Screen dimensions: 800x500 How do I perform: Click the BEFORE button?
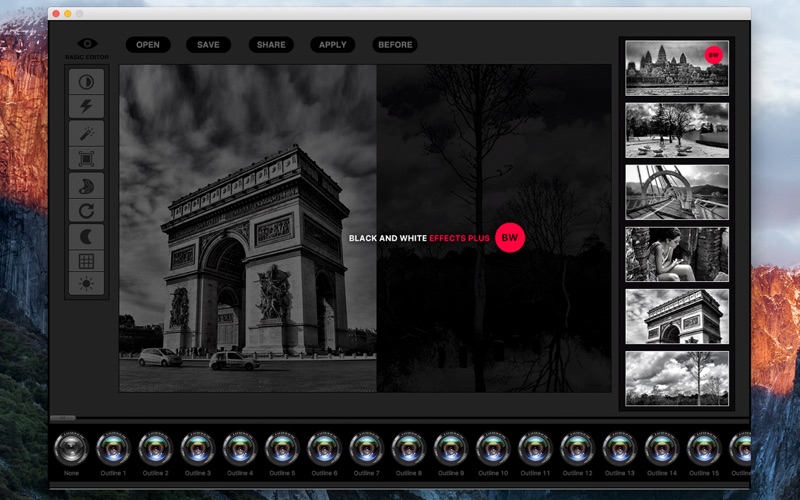395,45
